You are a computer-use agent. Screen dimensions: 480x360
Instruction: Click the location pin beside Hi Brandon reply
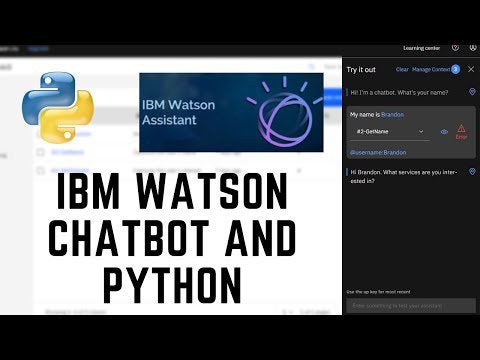tap(472, 172)
